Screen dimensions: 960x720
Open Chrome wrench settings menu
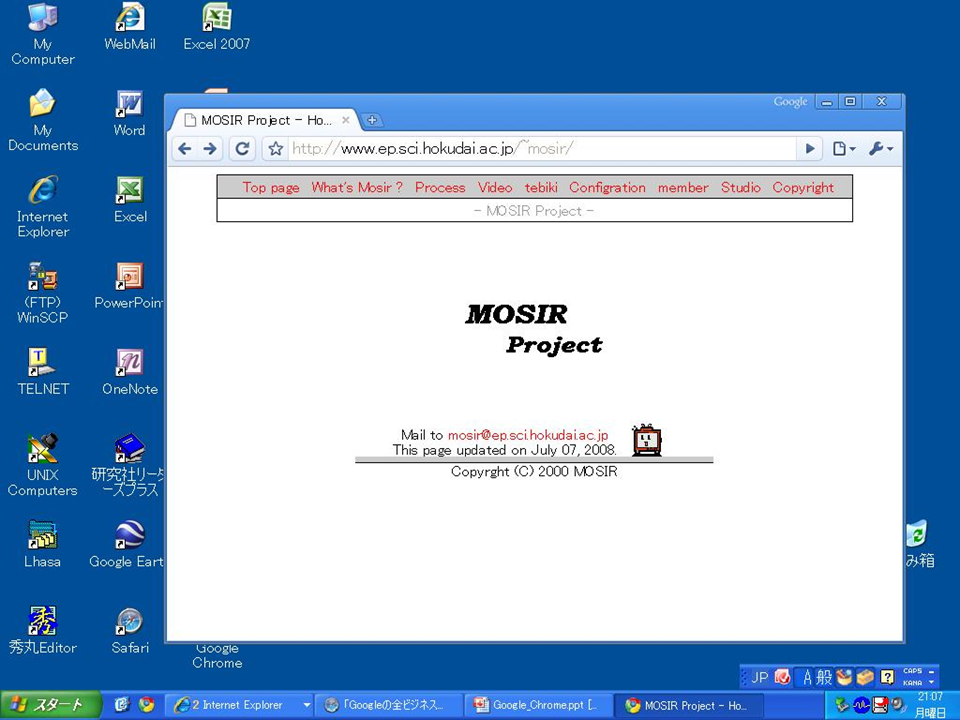pyautogui.click(x=880, y=149)
